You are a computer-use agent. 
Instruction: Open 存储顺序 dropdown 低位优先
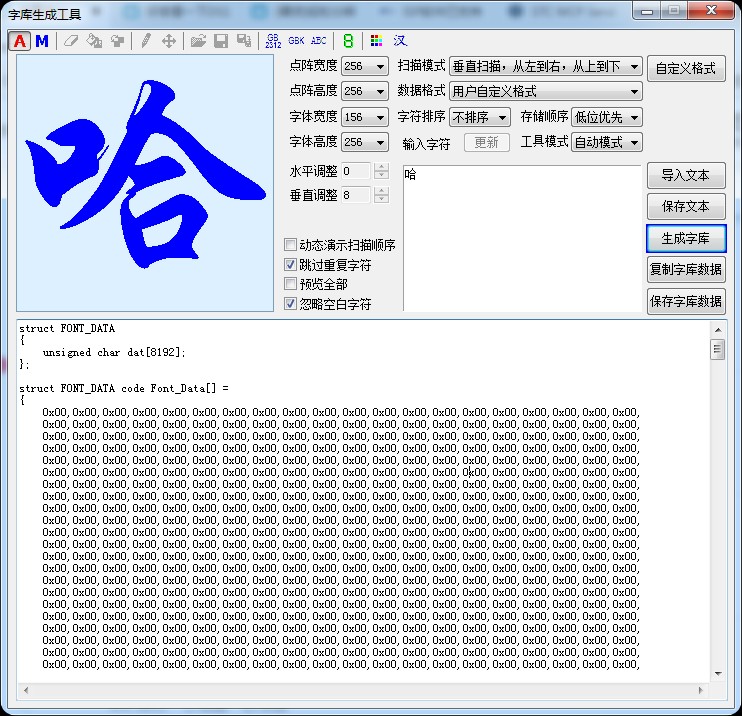pyautogui.click(x=607, y=117)
